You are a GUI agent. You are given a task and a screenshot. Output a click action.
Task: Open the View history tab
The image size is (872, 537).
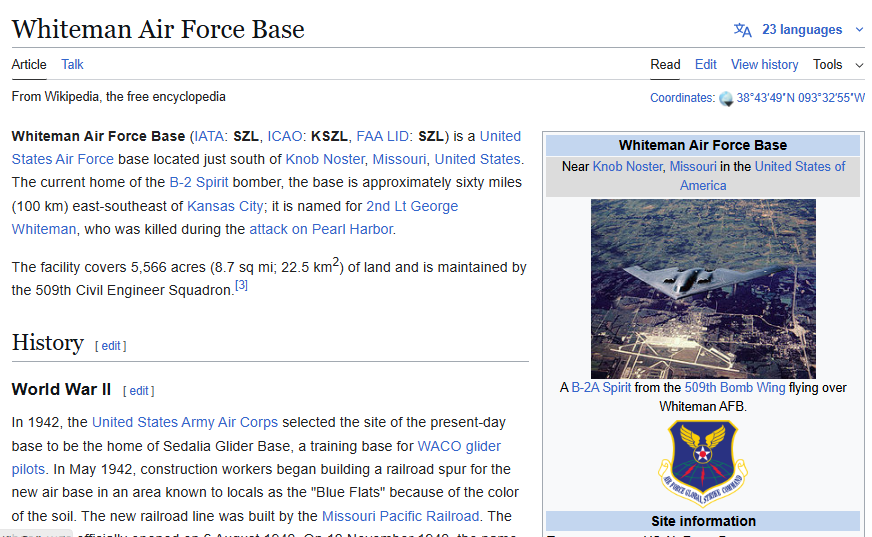point(764,64)
